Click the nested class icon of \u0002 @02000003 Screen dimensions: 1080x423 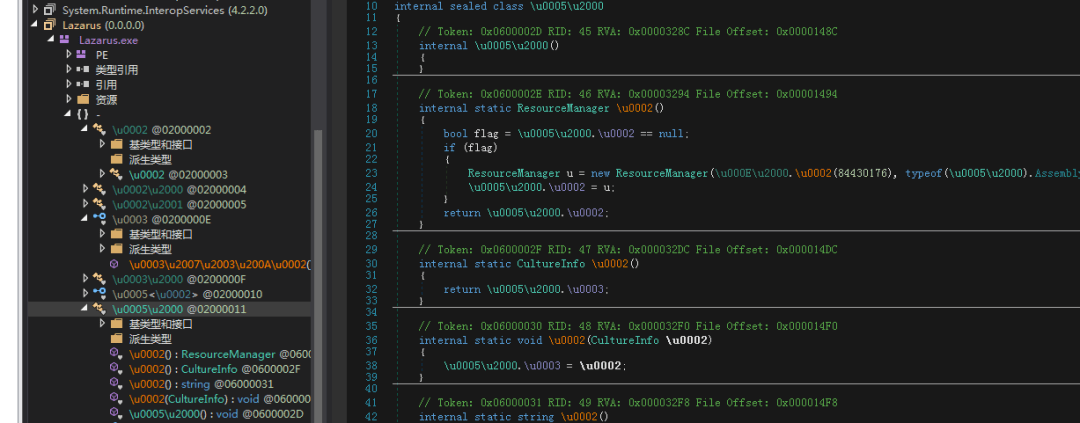click(x=116, y=174)
